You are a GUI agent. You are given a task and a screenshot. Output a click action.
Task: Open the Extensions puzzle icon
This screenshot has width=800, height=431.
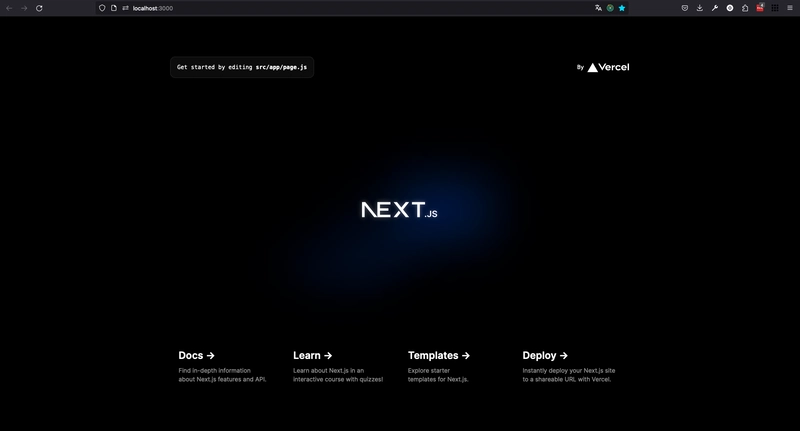tap(745, 8)
